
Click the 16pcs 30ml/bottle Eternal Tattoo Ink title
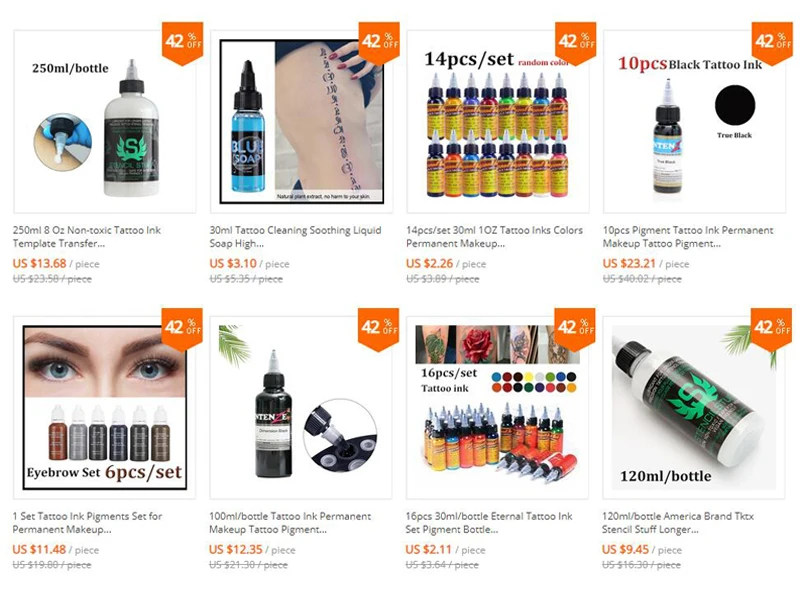coord(489,523)
